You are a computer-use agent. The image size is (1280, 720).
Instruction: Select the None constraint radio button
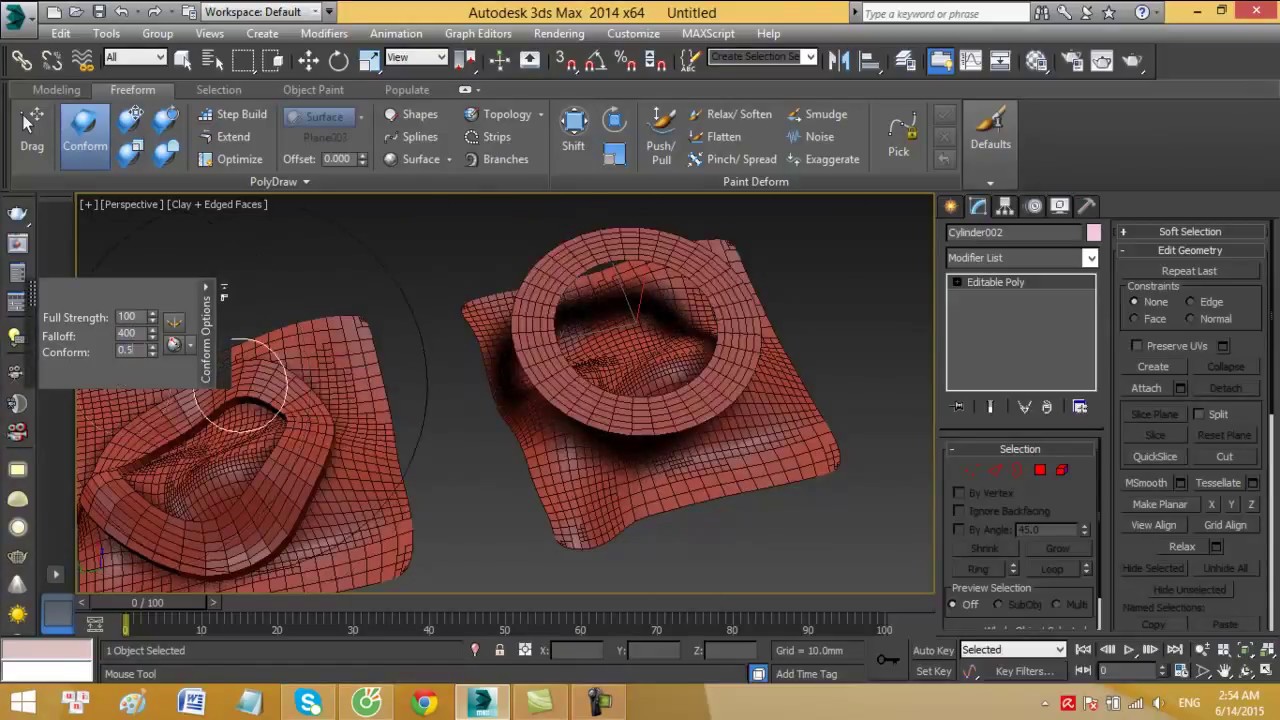(x=1133, y=302)
